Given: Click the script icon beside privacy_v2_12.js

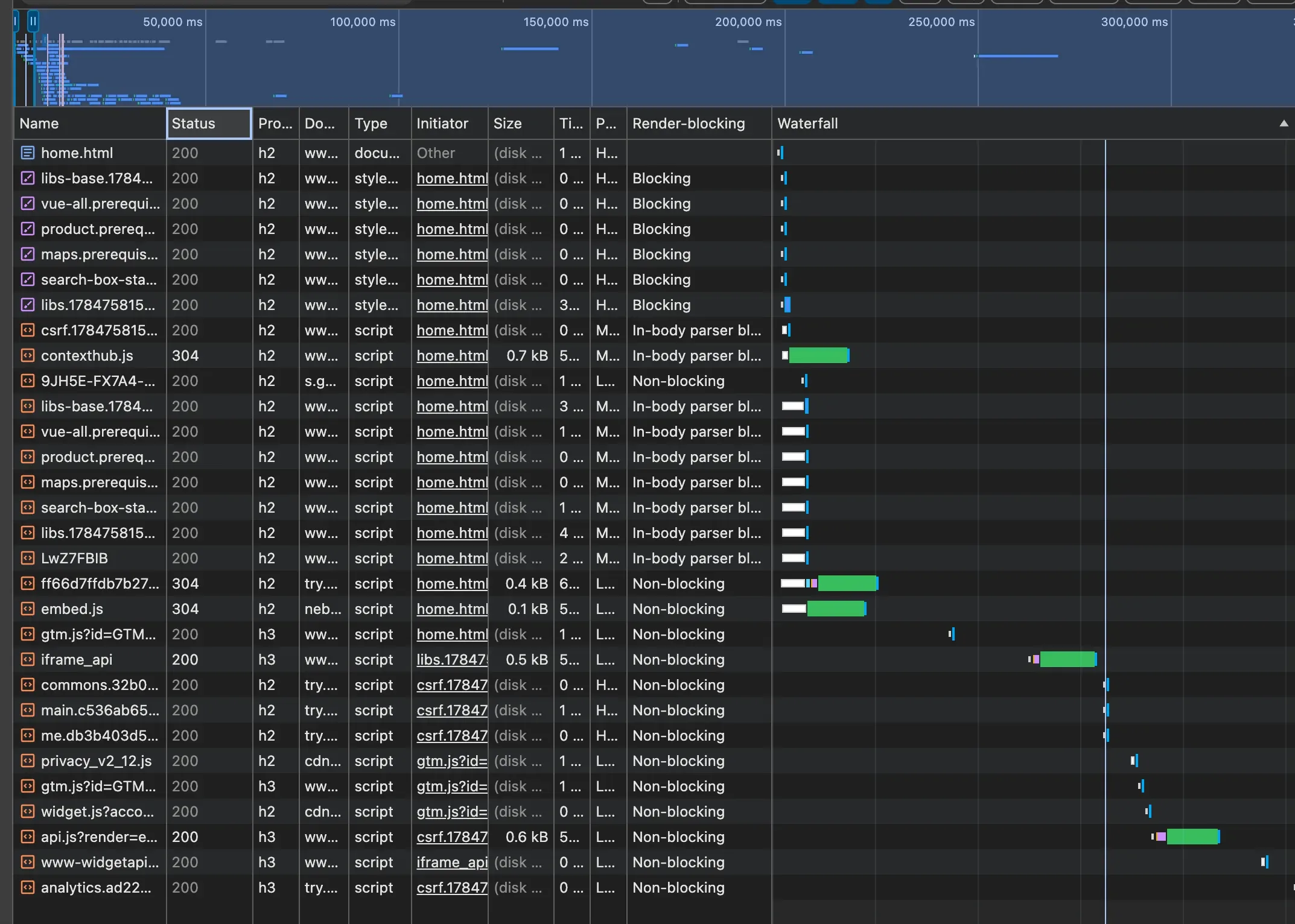Looking at the screenshot, I should click(x=27, y=761).
